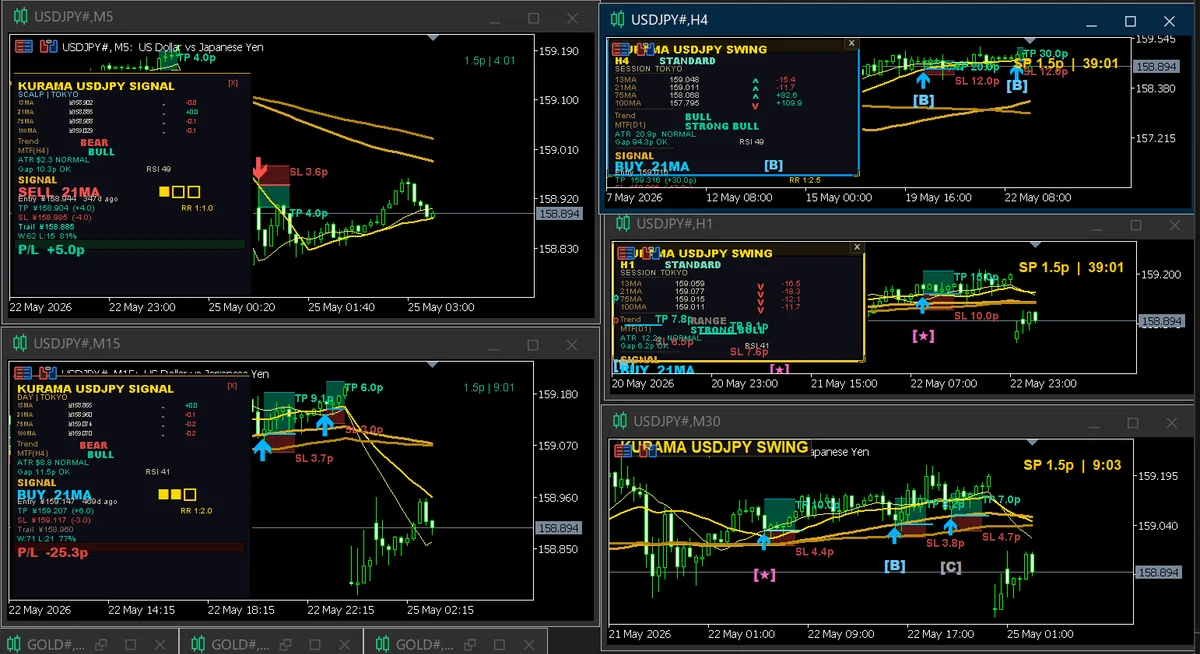Click KURAMA USDJPY SWING title in M30 chart

(713, 447)
